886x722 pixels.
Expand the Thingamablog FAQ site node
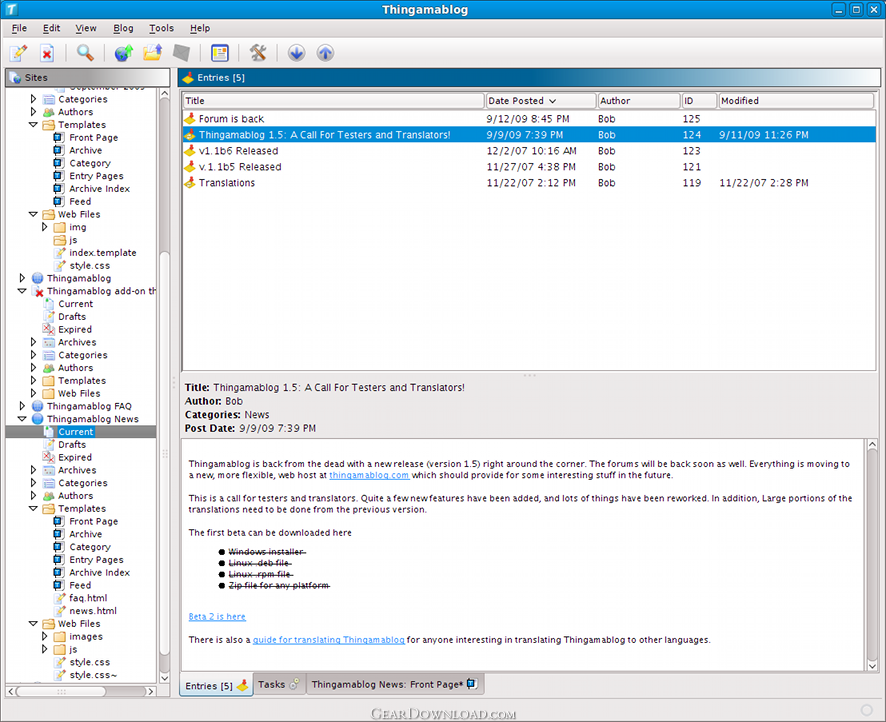click(x=22, y=406)
